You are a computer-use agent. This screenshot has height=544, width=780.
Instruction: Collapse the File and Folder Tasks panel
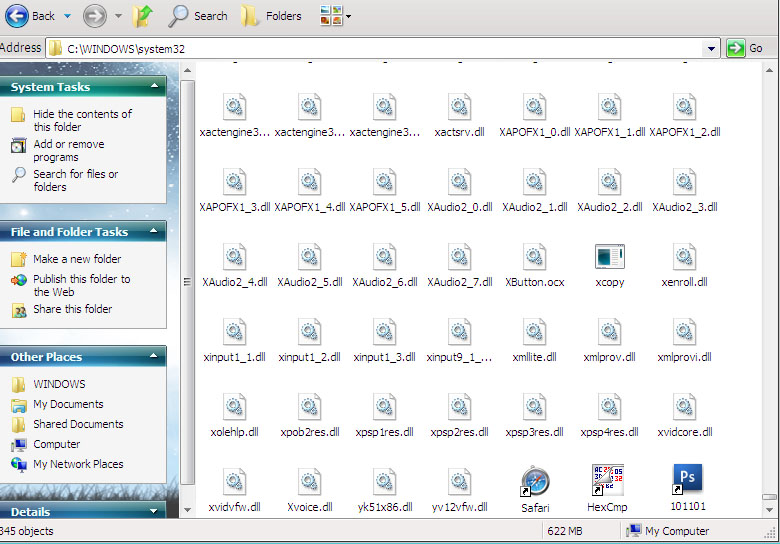154,231
